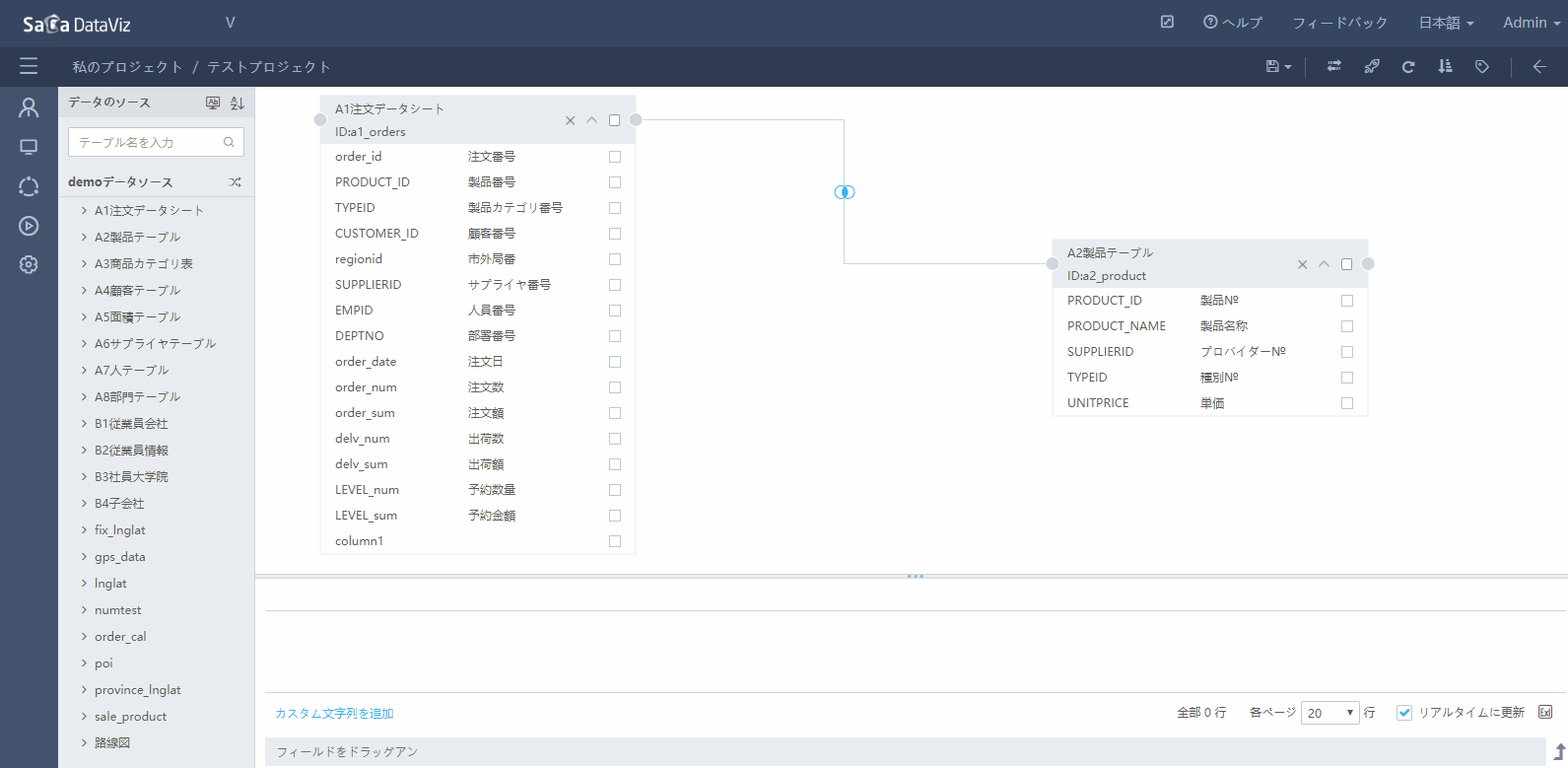Open the circular sync sidebar icon
1568x768 pixels.
pos(29,186)
